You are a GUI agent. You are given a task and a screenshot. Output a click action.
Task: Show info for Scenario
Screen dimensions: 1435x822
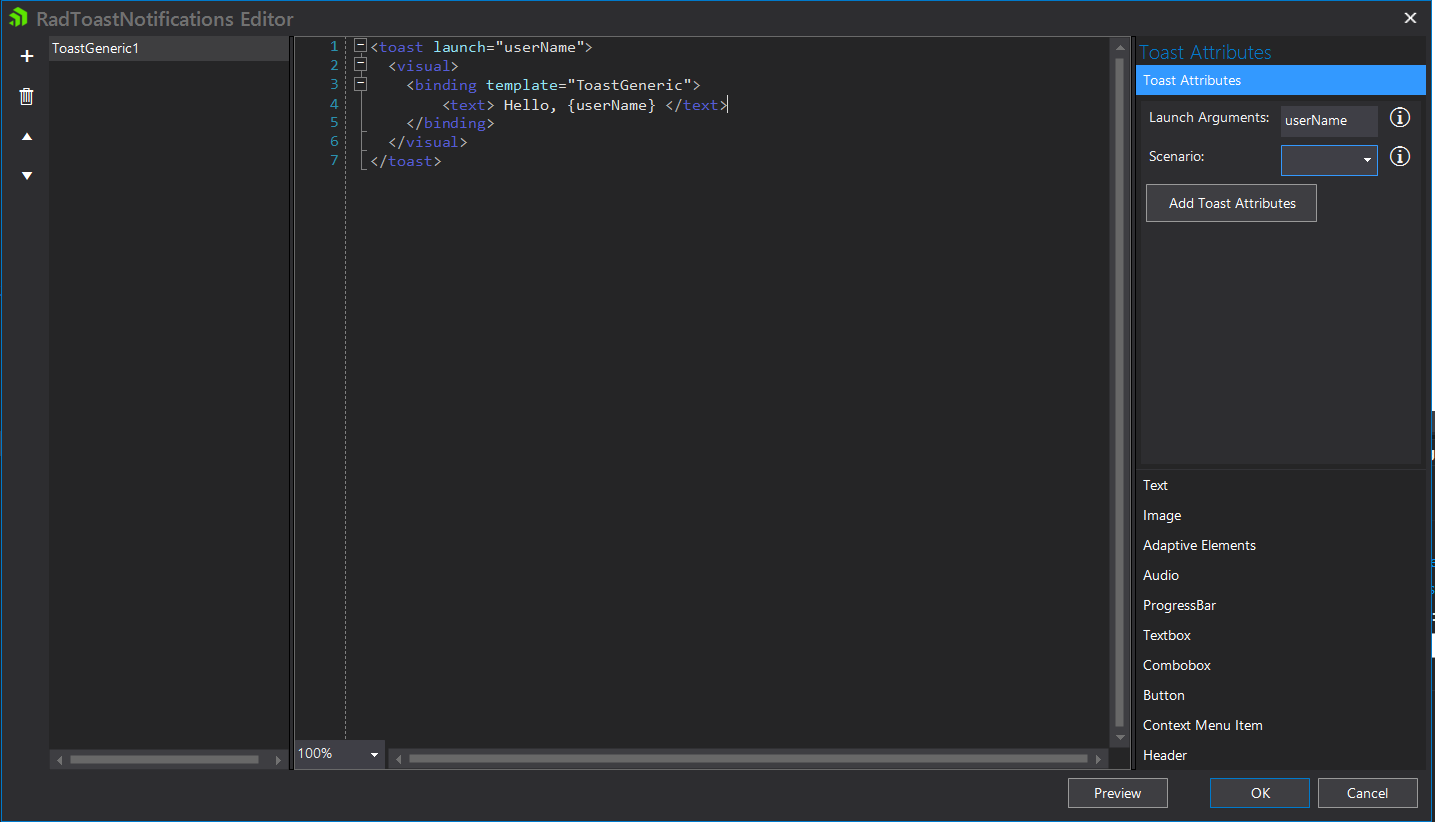[1401, 157]
